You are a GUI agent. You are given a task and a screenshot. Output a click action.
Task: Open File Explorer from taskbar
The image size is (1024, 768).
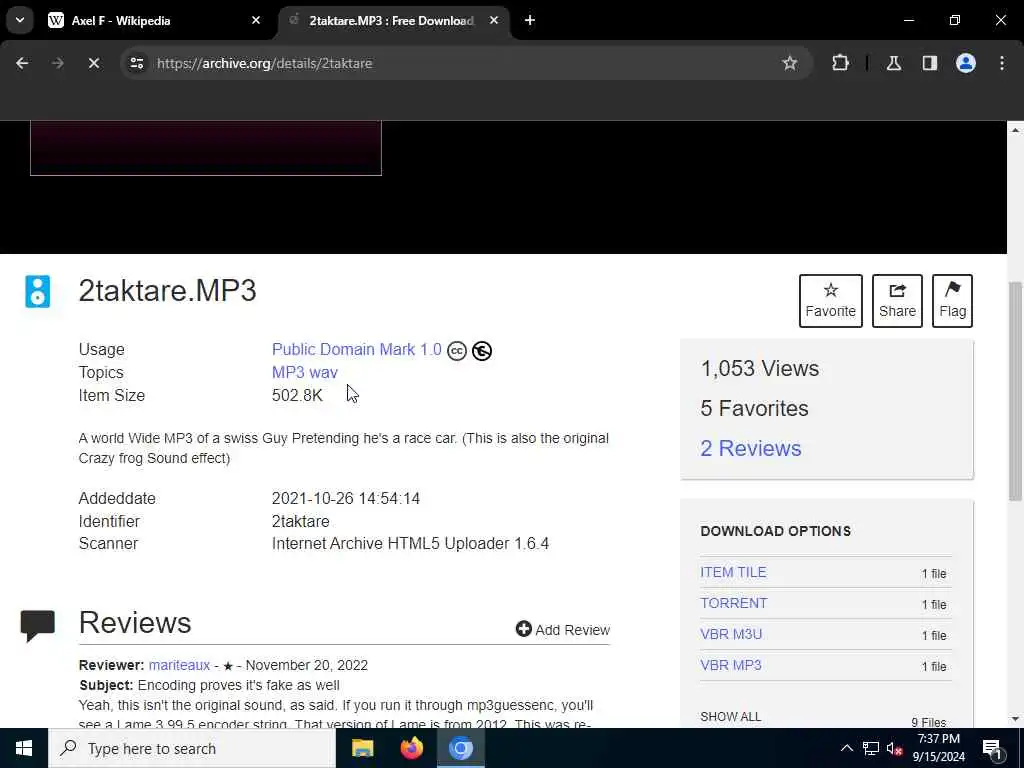[362, 748]
